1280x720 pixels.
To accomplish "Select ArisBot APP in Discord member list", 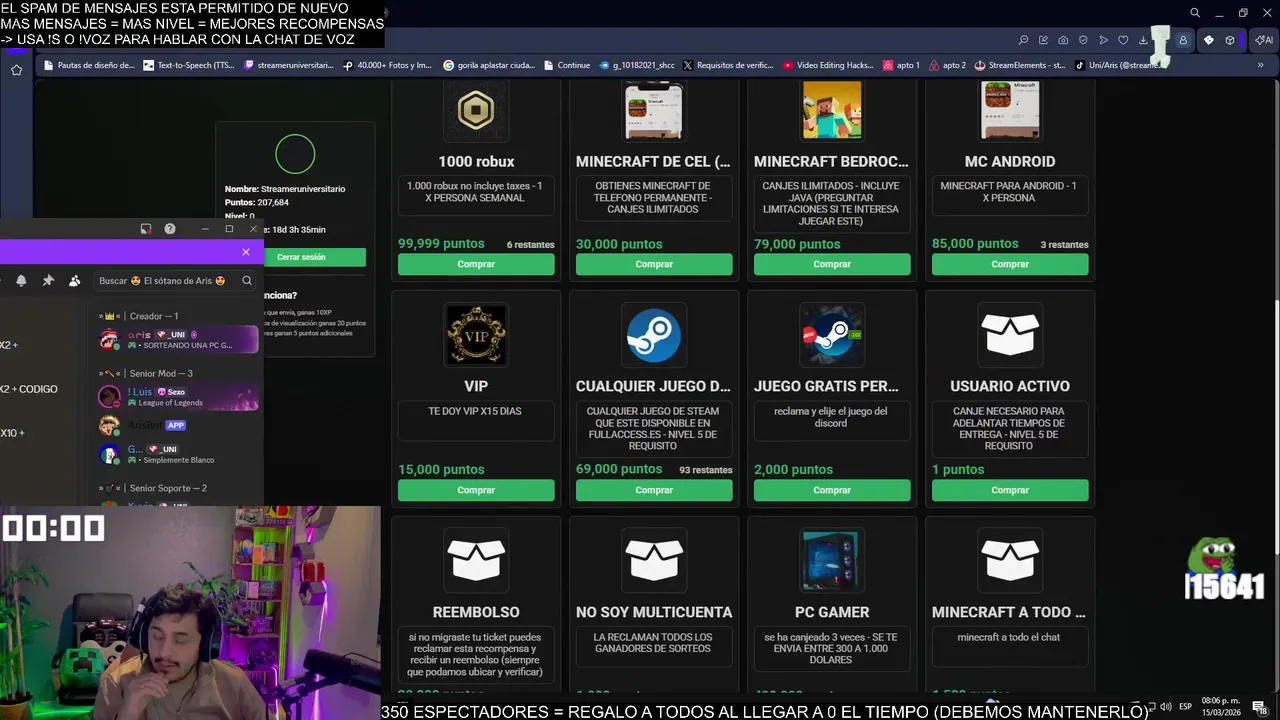I will [x=178, y=425].
